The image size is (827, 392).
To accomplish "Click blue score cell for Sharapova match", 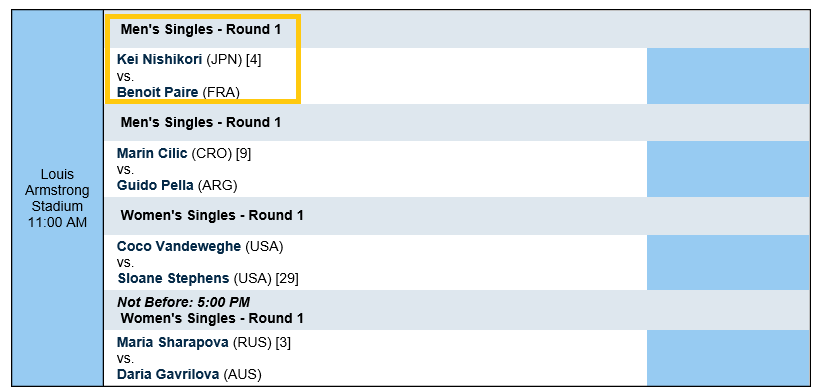I will [x=728, y=358].
